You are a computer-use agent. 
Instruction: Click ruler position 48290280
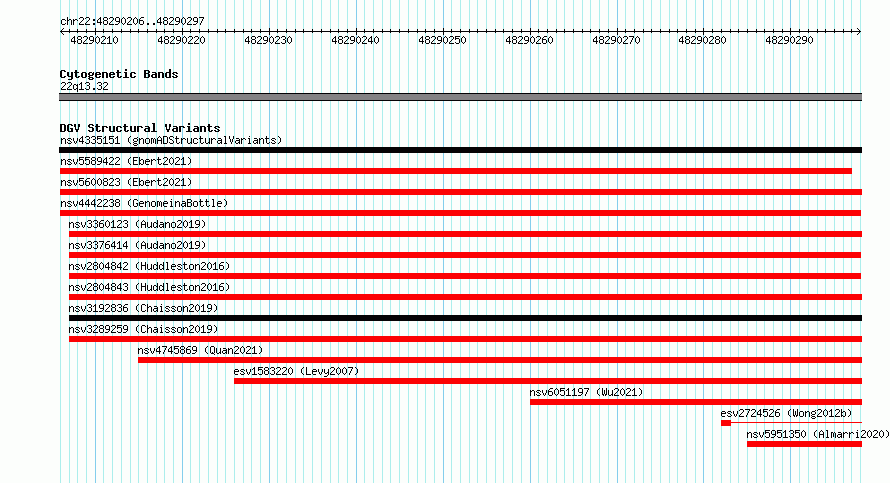[702, 40]
